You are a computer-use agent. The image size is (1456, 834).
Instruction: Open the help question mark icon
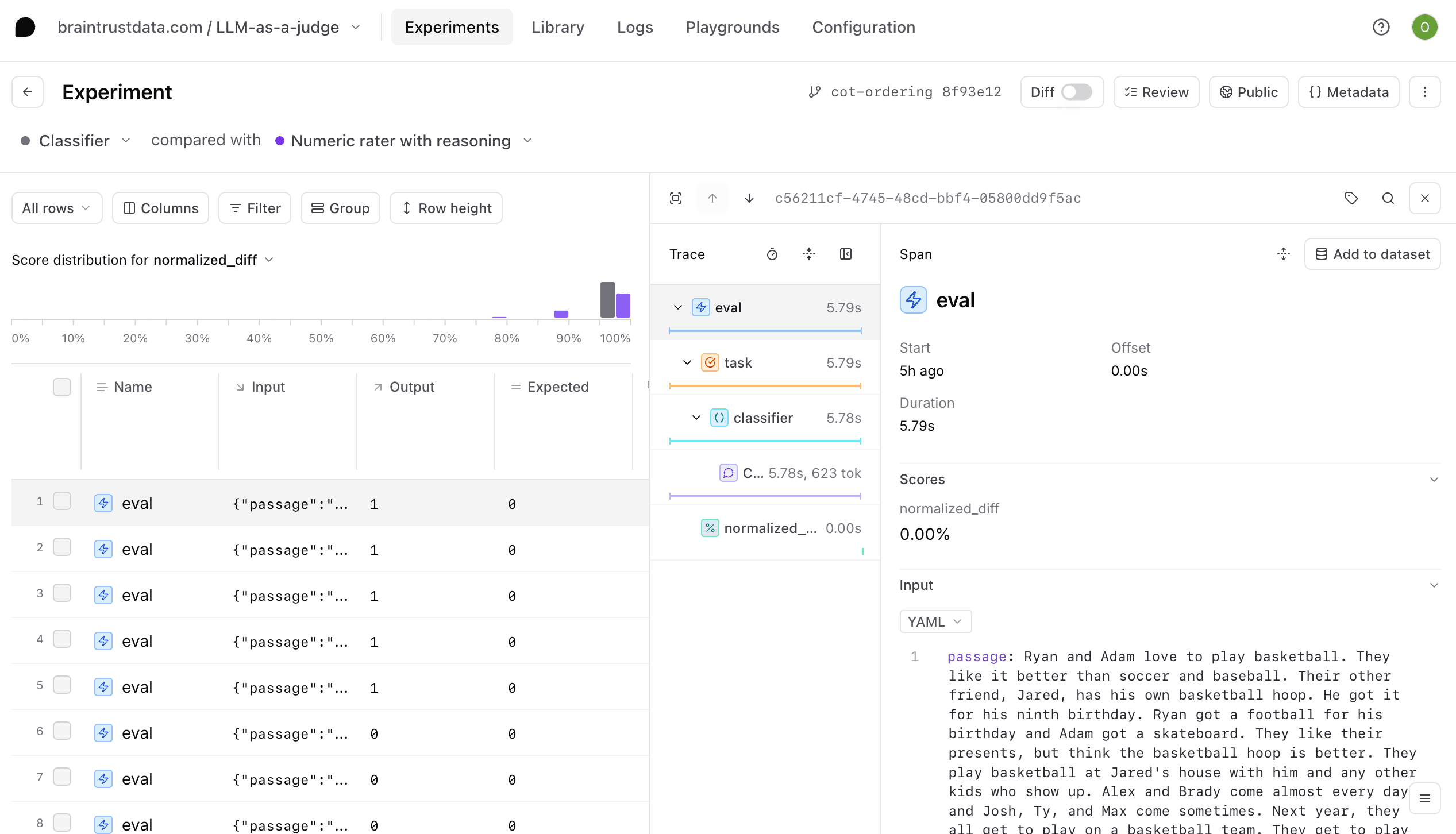coord(1381,27)
